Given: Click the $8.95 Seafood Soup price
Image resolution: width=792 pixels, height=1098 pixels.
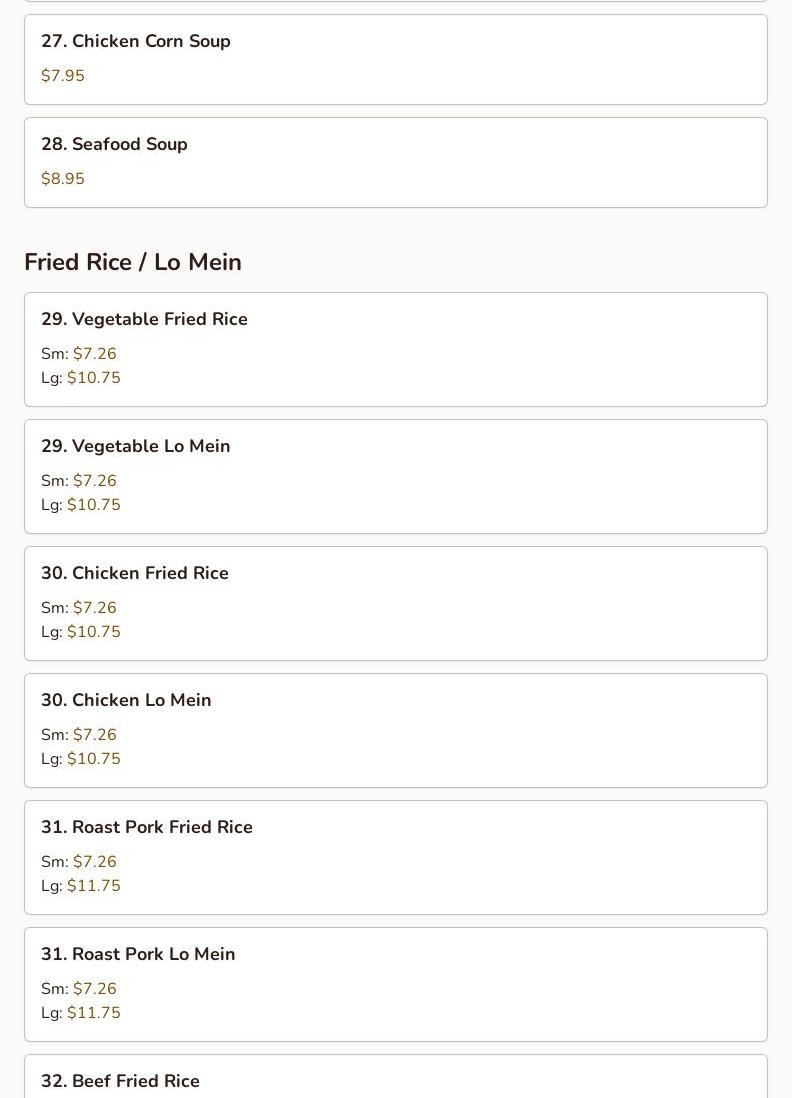Looking at the screenshot, I should point(63,179).
